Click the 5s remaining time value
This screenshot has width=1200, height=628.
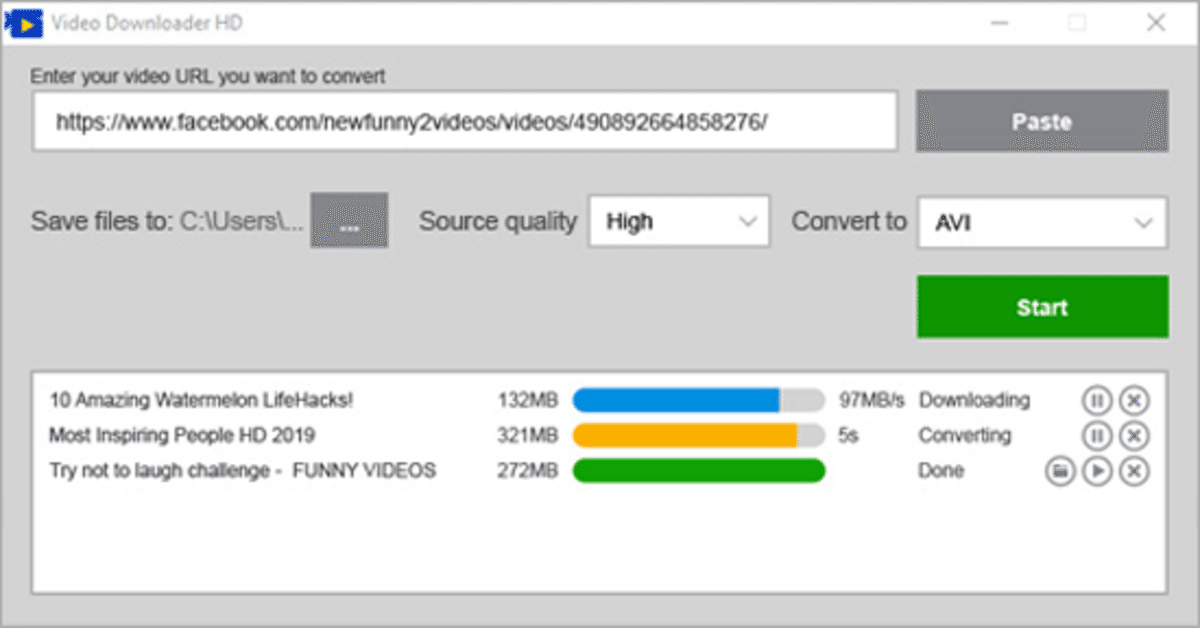click(849, 435)
